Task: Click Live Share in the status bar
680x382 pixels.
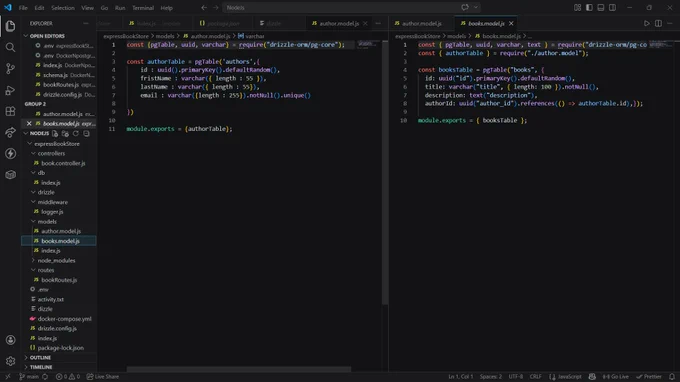Action: tap(103, 376)
